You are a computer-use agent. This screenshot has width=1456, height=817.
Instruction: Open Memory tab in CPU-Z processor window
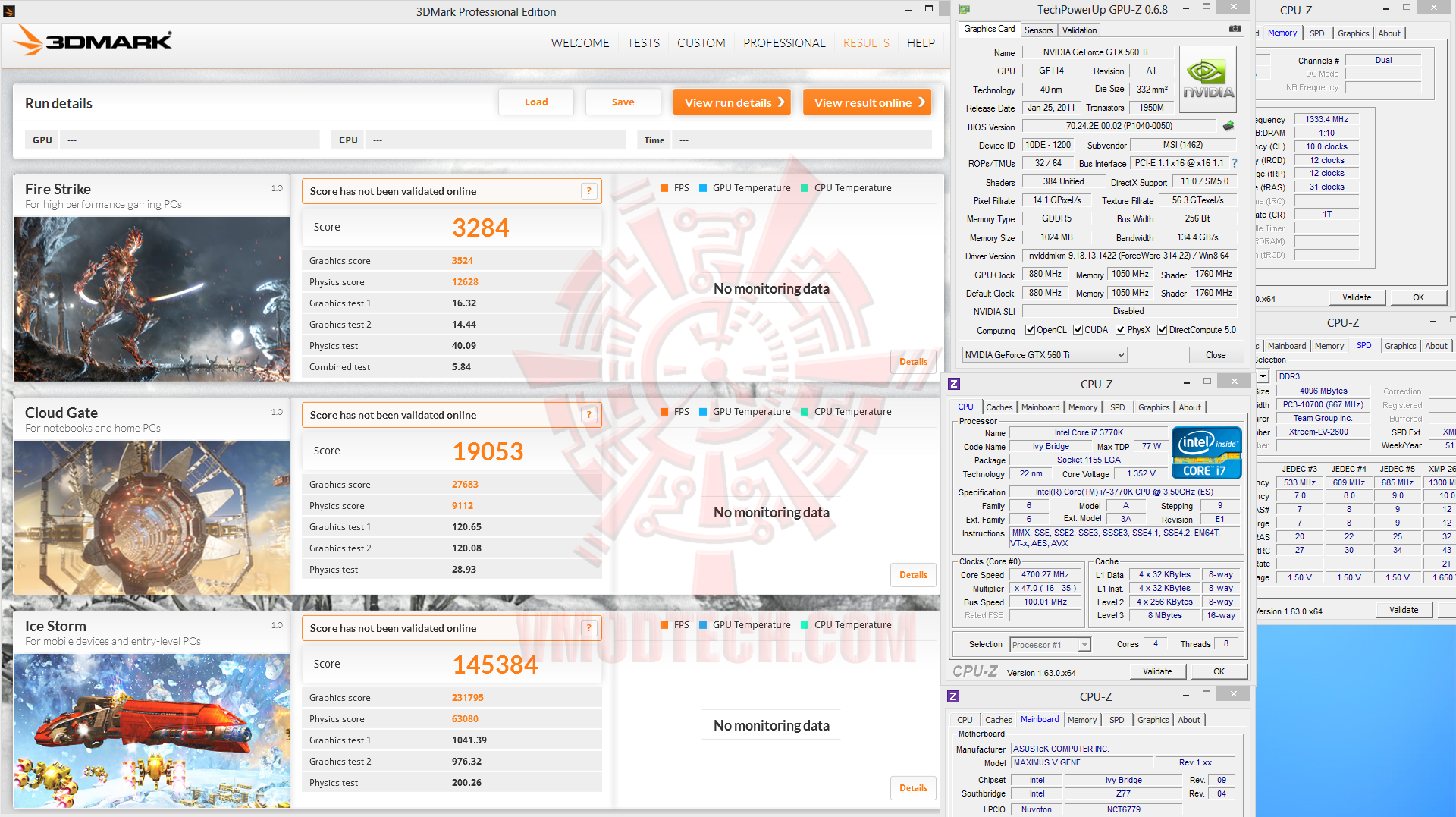coord(1083,407)
